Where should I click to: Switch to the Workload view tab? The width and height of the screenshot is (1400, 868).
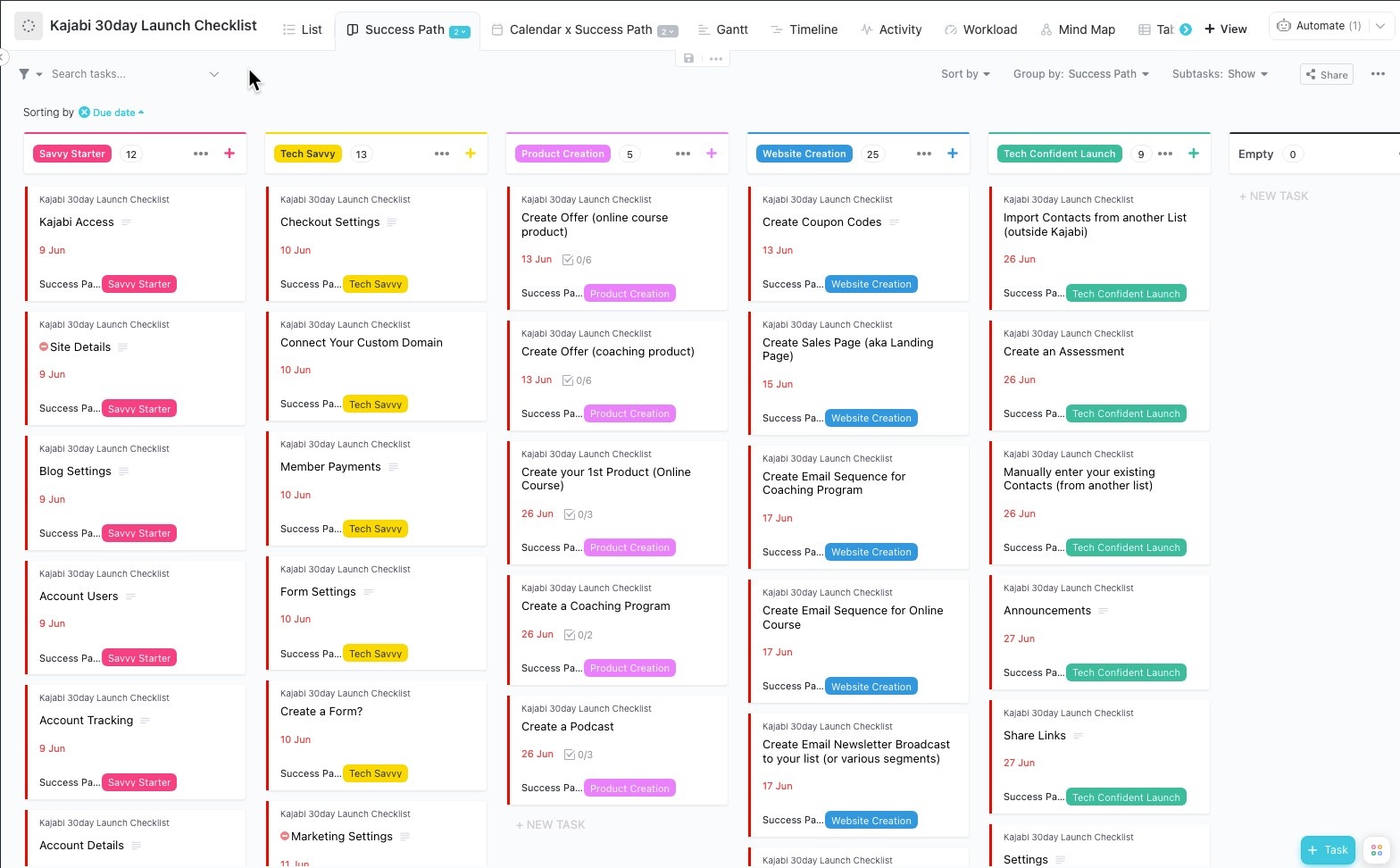coord(980,29)
